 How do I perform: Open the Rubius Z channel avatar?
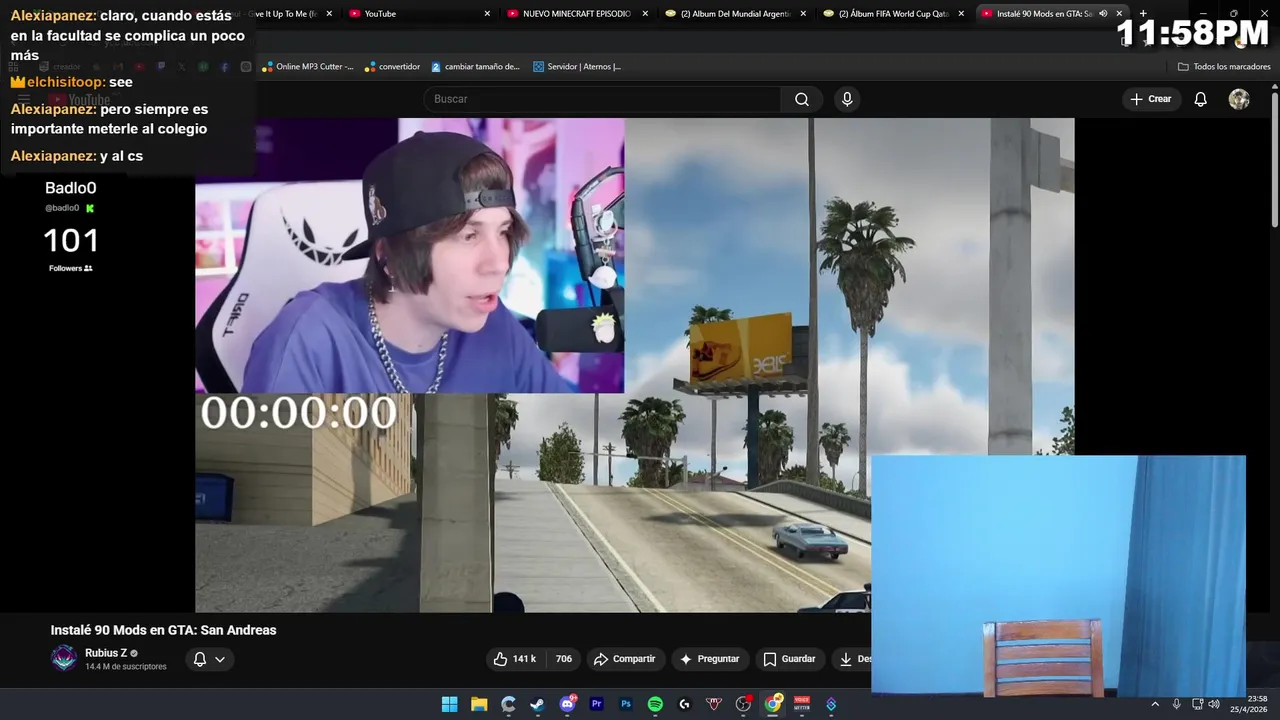tap(64, 658)
